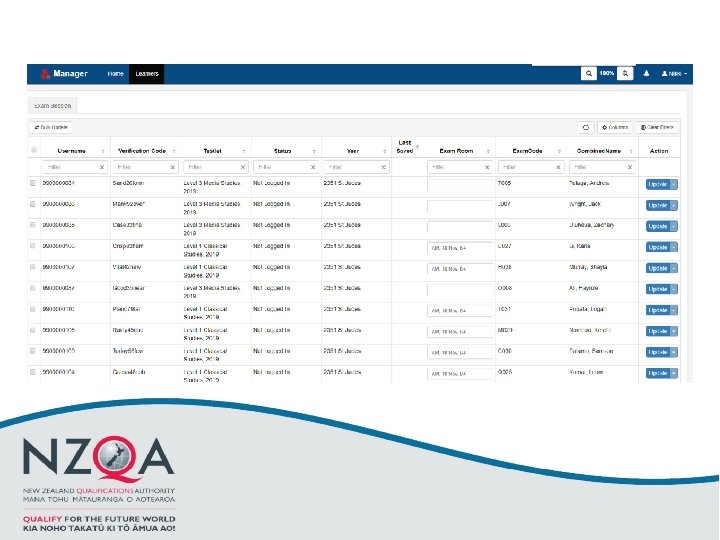Screen dimensions: 720x540
Task: Clear the Username filter with X
Action: tap(102, 167)
